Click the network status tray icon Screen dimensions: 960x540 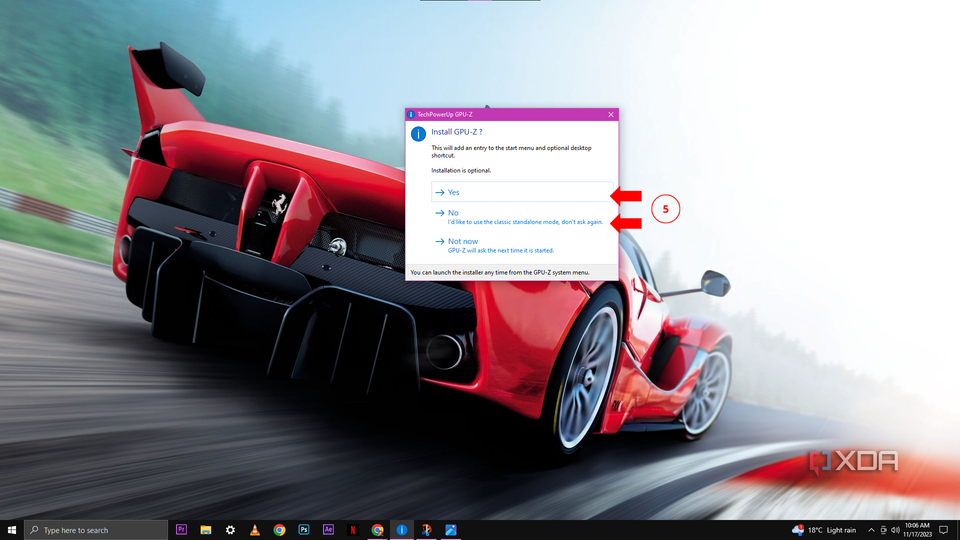click(883, 530)
